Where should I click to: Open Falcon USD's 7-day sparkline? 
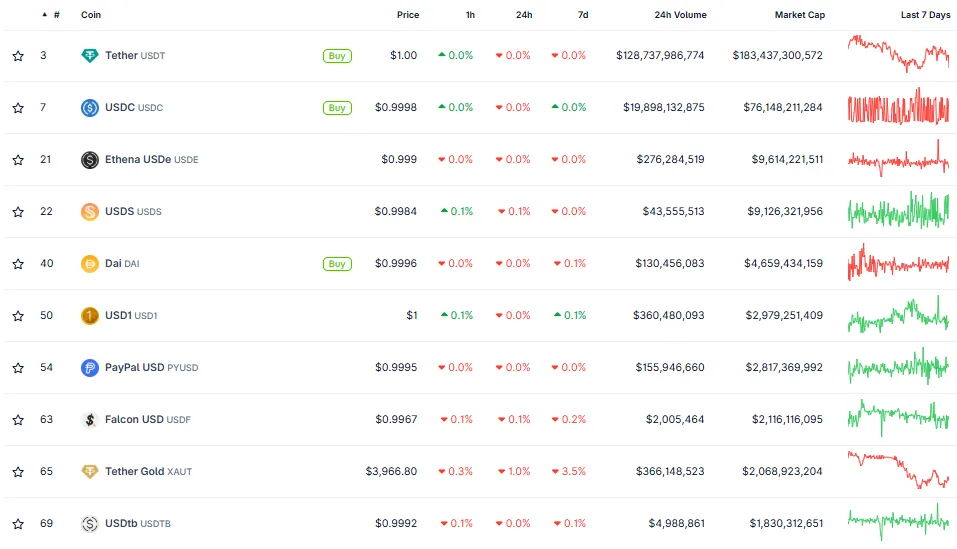click(898, 418)
